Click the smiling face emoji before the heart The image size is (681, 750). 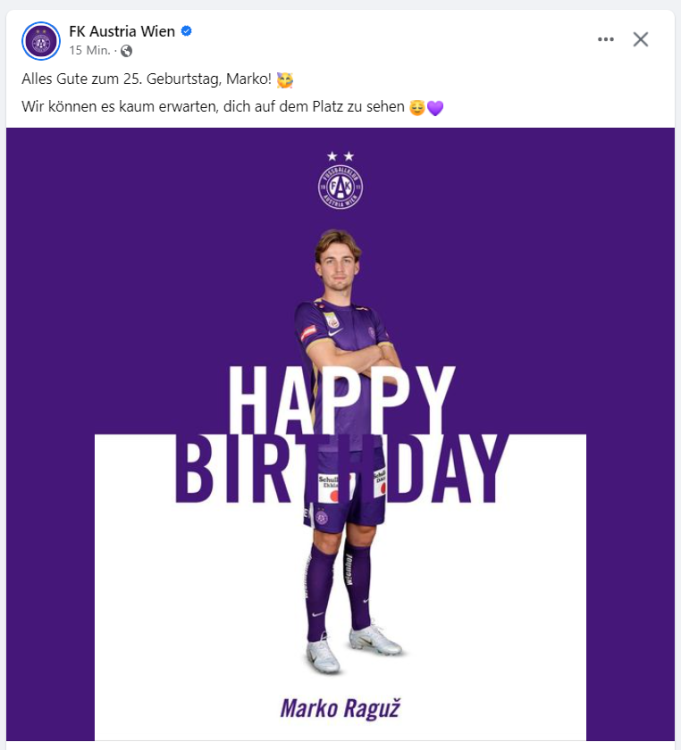(417, 107)
